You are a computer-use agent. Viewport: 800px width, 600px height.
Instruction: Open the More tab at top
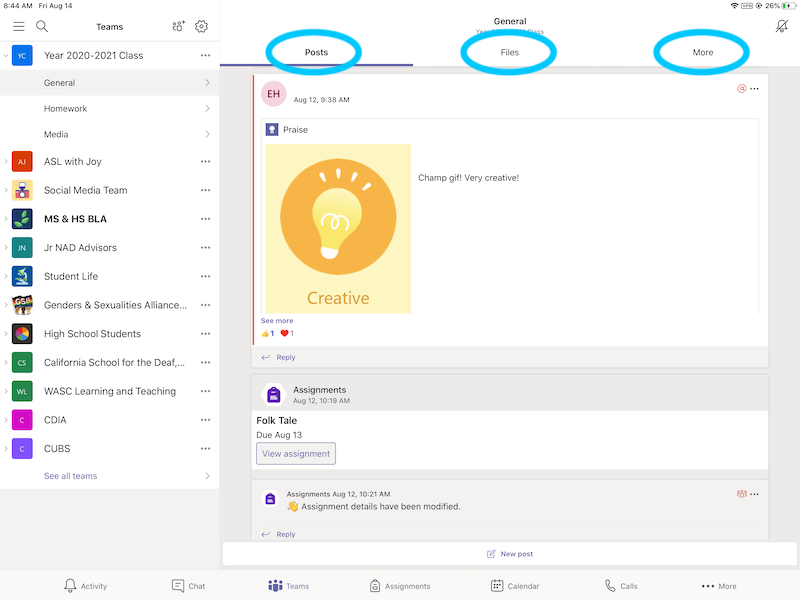tap(703, 52)
